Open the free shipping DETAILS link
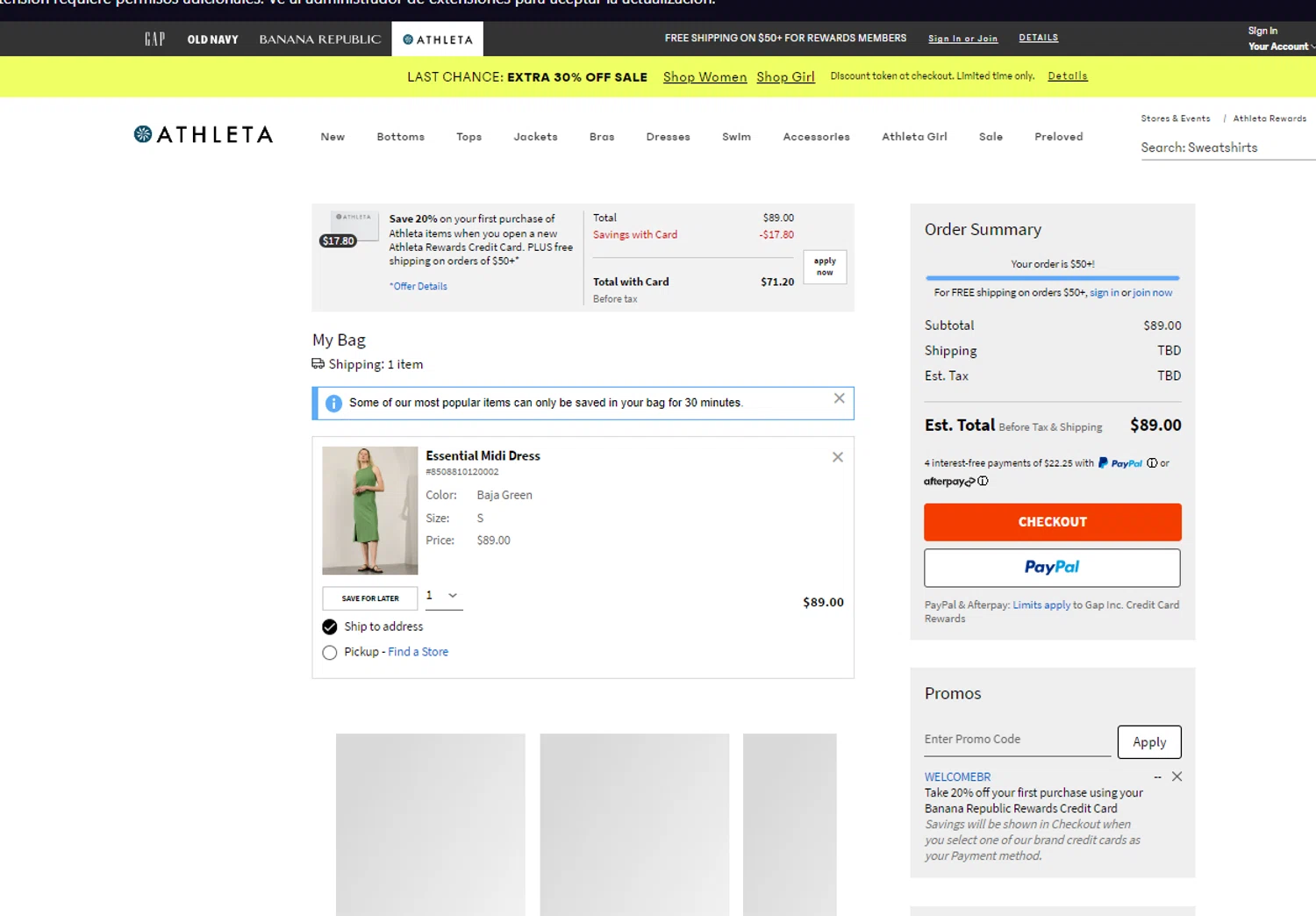 1039,38
